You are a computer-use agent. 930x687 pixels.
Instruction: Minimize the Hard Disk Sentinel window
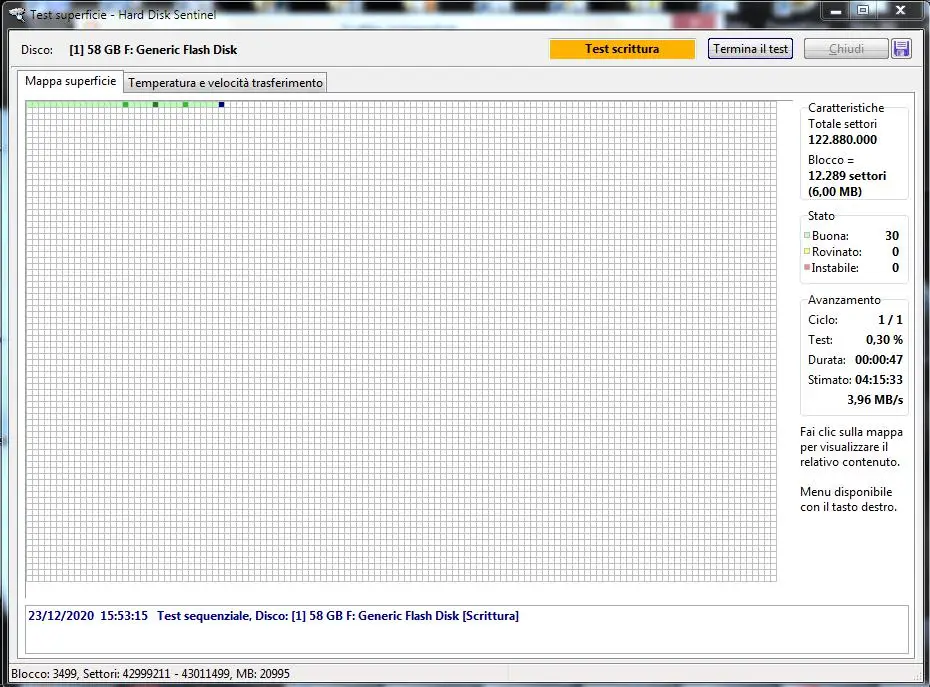point(836,11)
